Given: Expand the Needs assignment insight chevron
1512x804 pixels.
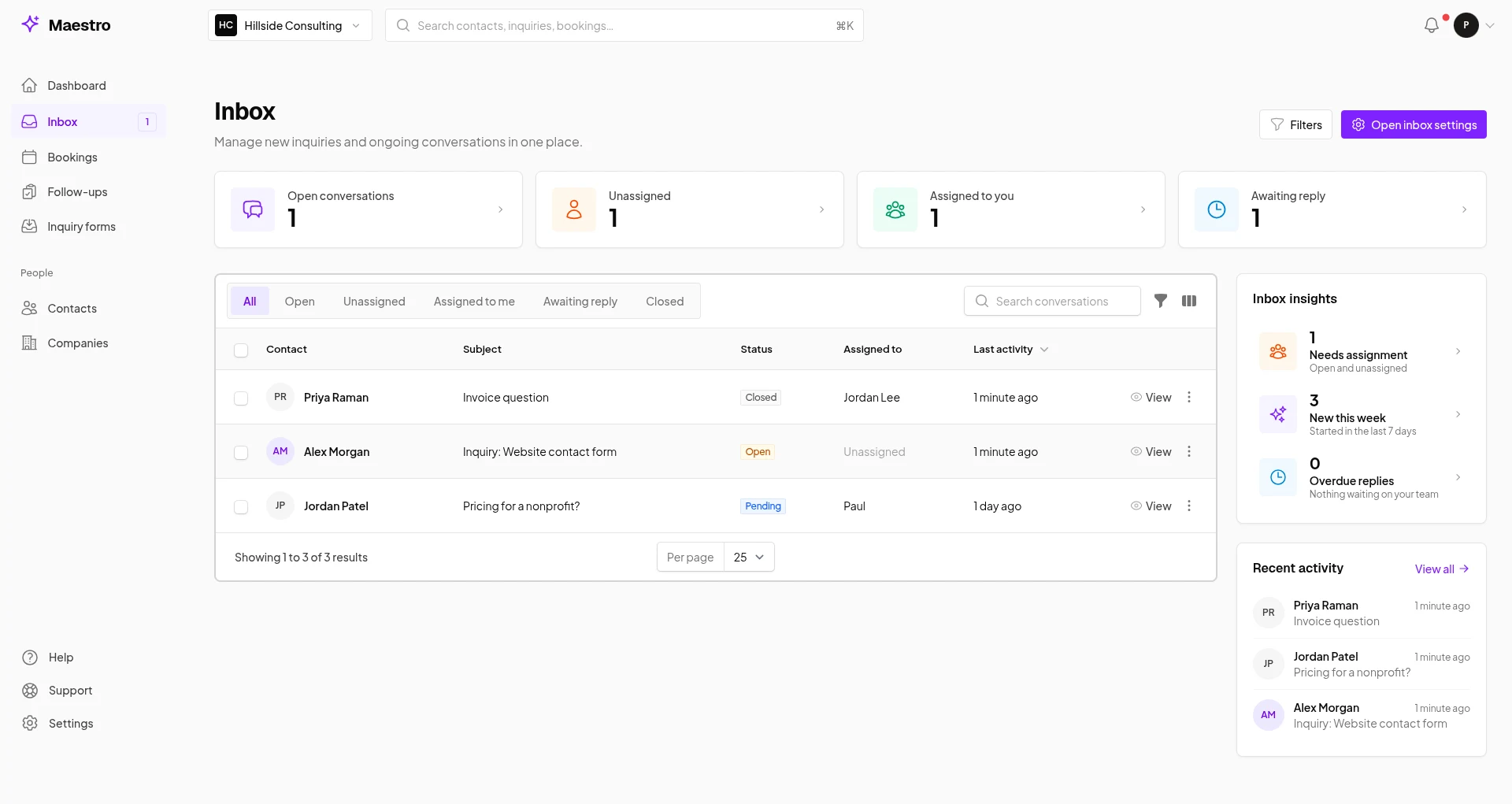Looking at the screenshot, I should coord(1458,351).
